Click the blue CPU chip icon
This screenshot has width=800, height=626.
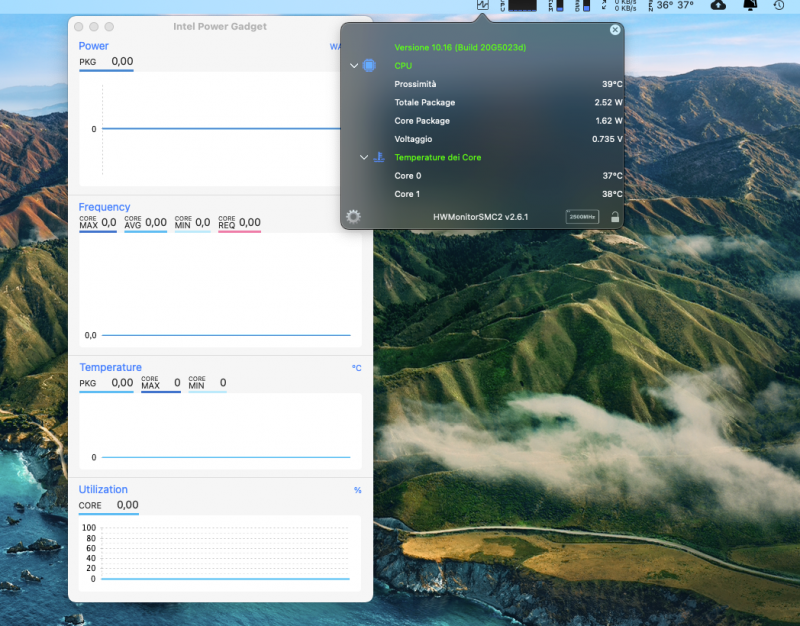coord(370,66)
